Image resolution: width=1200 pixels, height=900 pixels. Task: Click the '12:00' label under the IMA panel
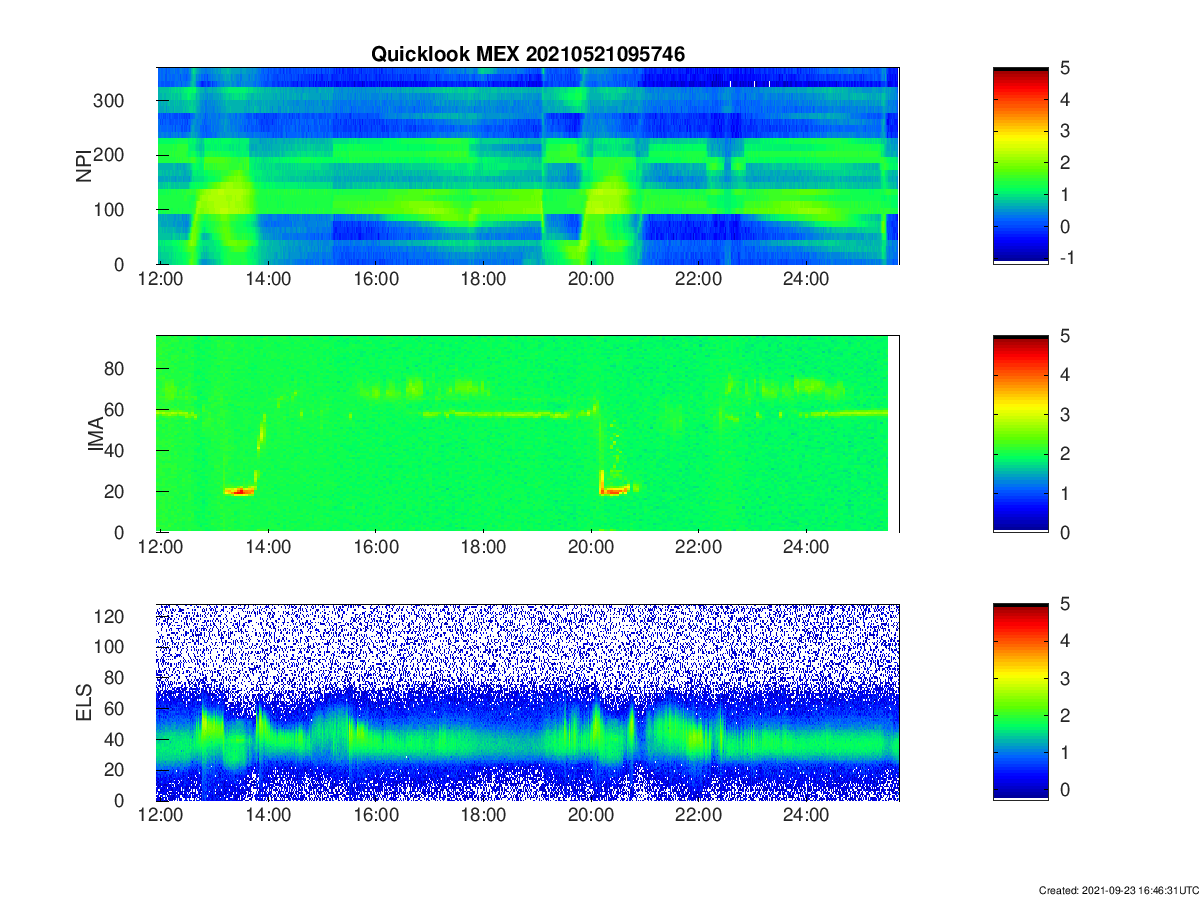(x=160, y=548)
